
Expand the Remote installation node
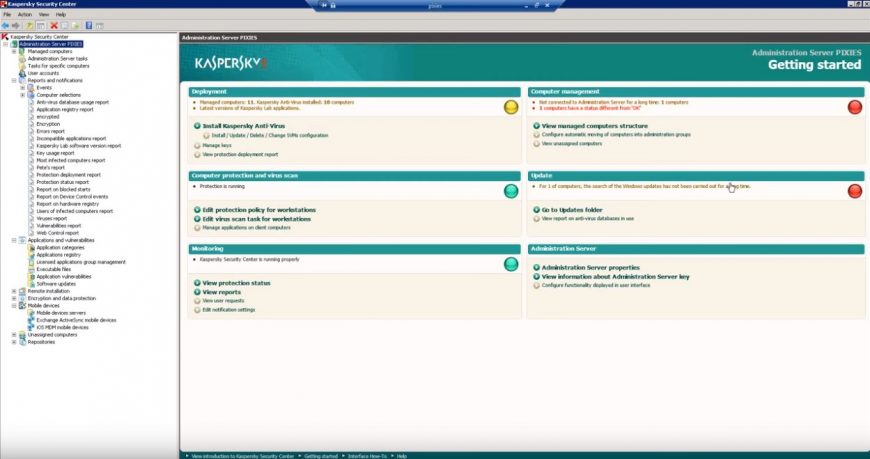(14, 291)
